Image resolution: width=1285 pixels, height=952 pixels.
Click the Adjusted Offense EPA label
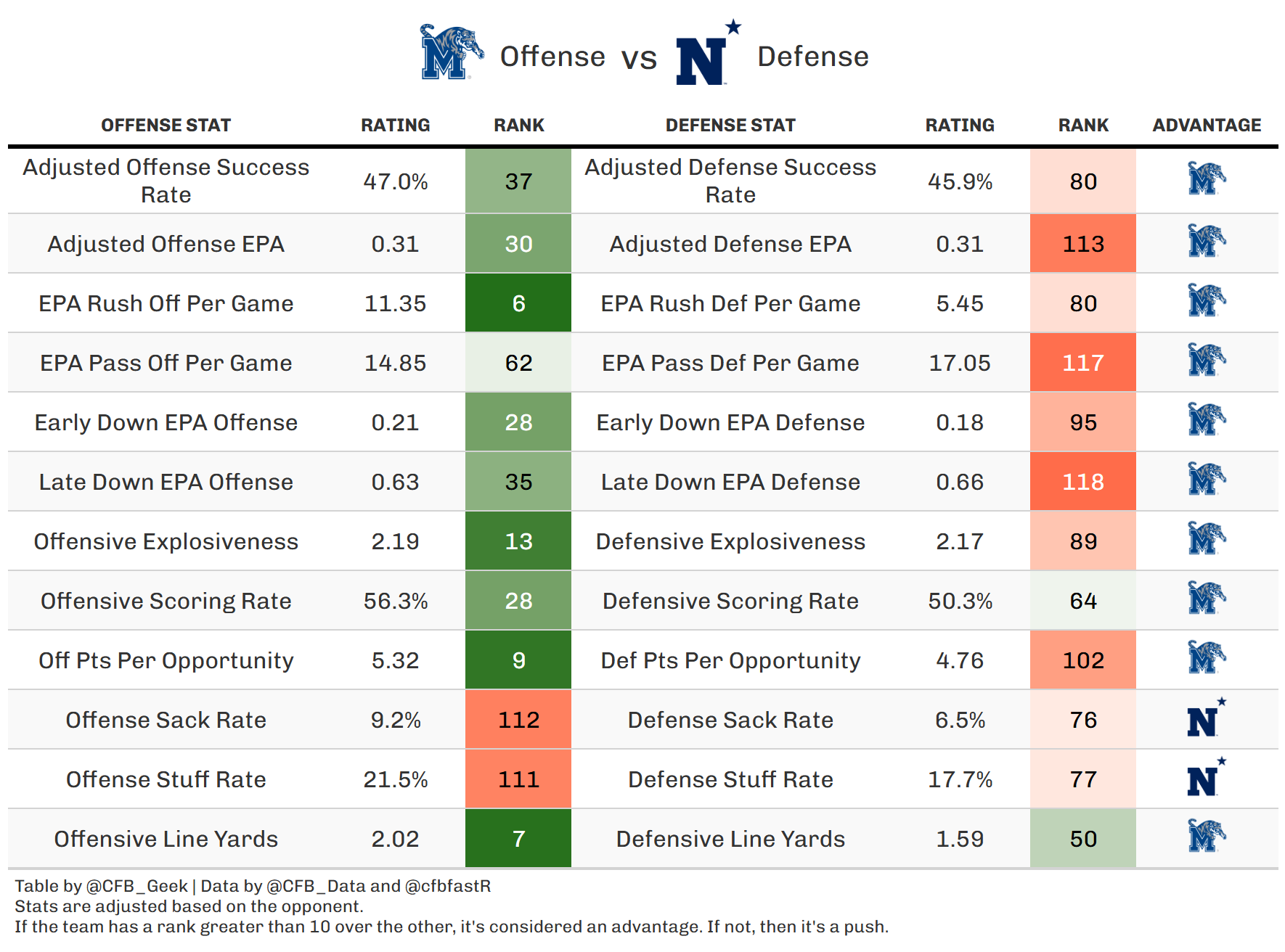point(166,244)
